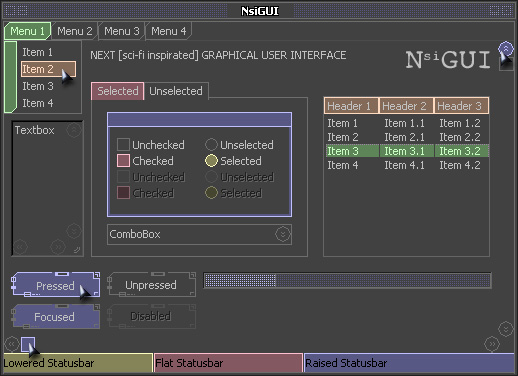Click the textbox scroll-right hexagon icon
Image resolution: width=518 pixels, height=376 pixels.
pos(58,247)
